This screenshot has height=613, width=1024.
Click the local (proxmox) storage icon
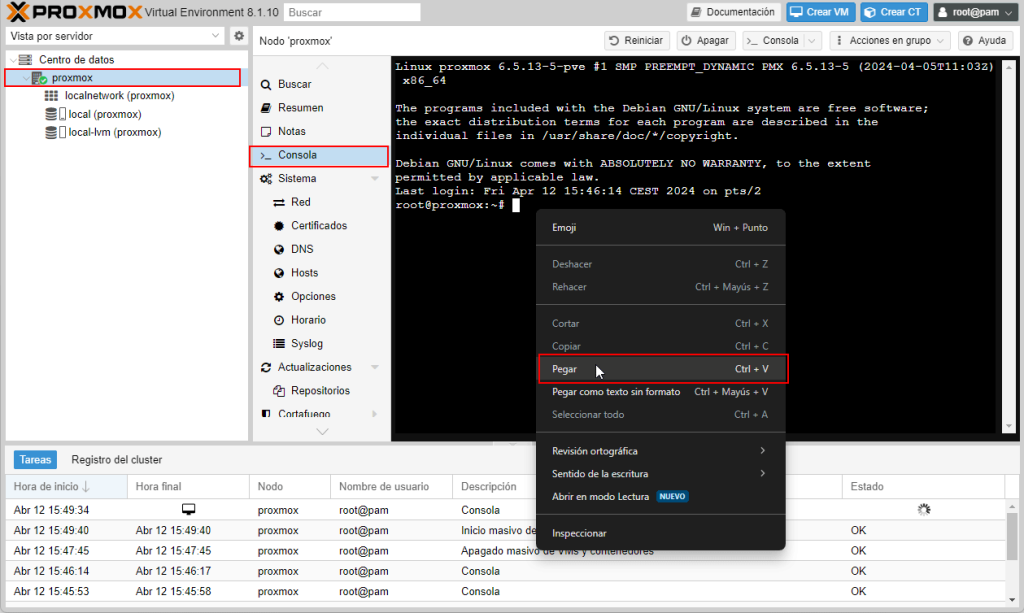[56, 114]
